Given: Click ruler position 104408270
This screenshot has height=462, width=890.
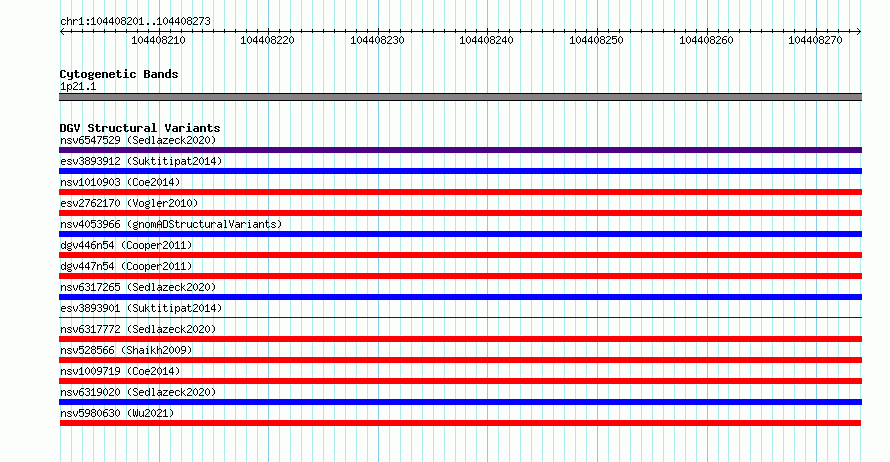Looking at the screenshot, I should 815,40.
